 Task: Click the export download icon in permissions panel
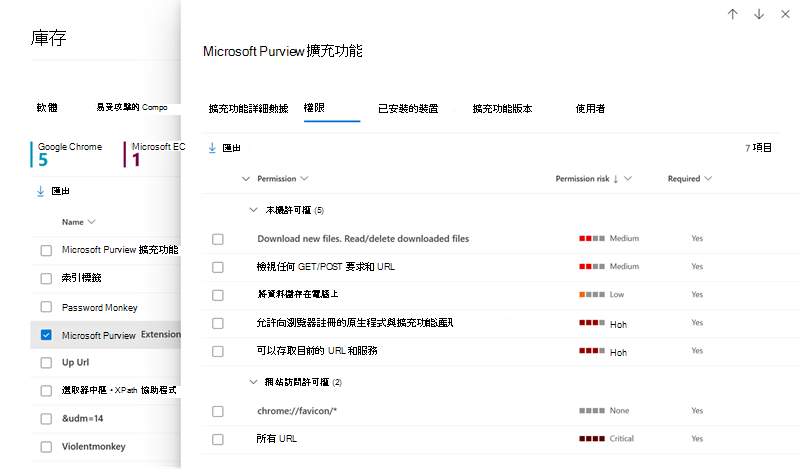coord(212,148)
